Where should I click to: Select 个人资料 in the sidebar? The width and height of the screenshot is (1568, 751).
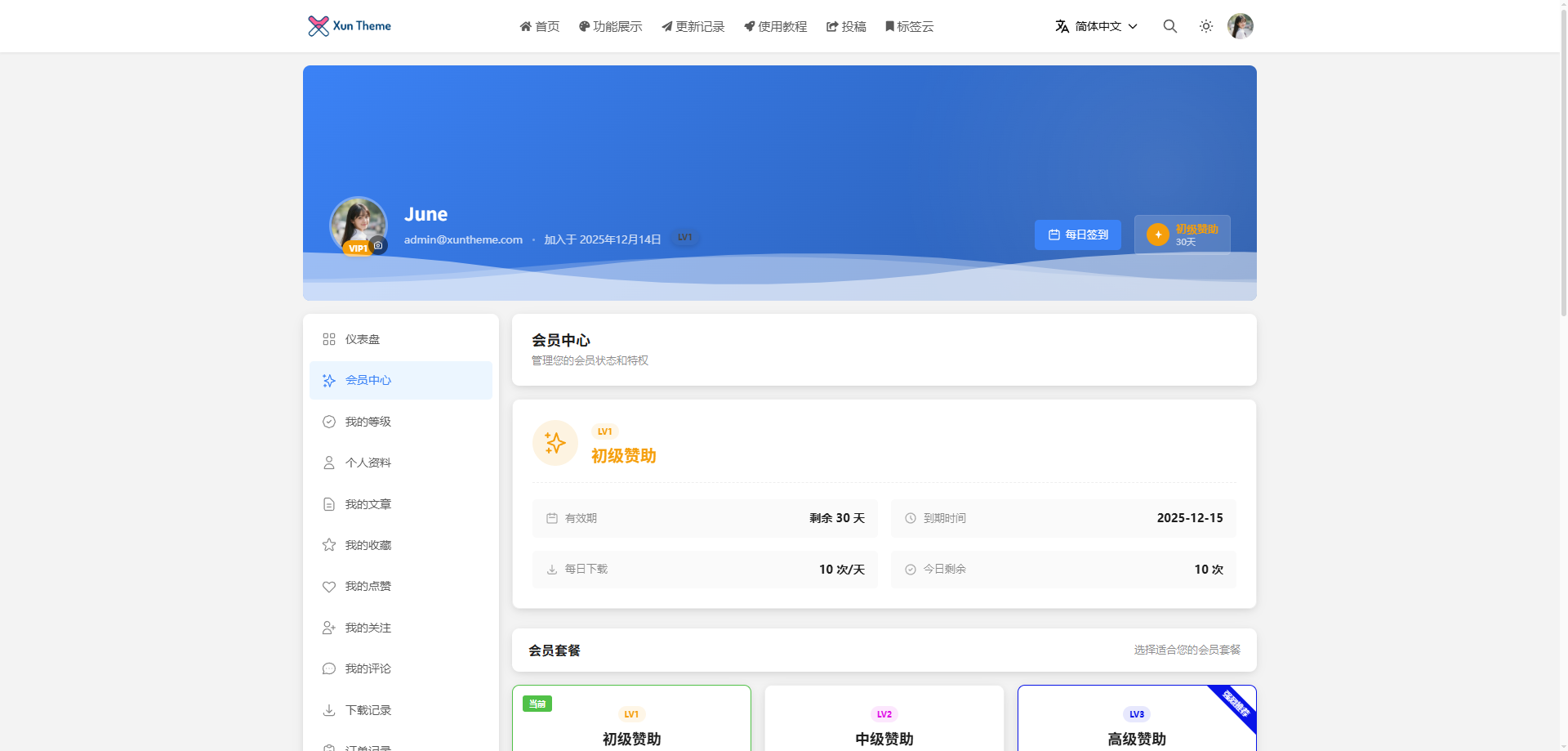pos(367,463)
